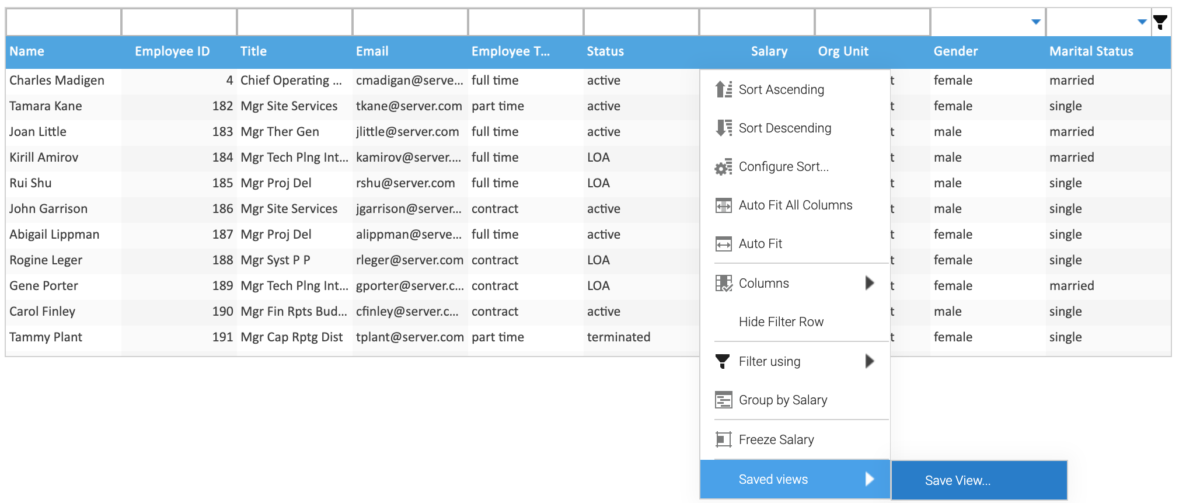Click the Employee ID column header
Screen dimensions: 1200x503
[178, 51]
